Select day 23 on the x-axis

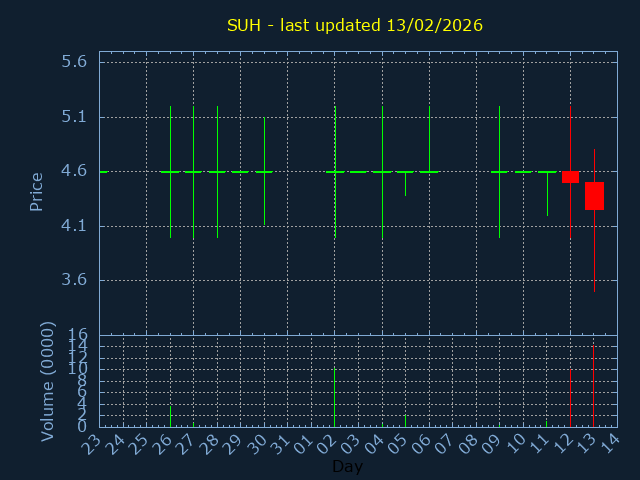click(x=93, y=444)
